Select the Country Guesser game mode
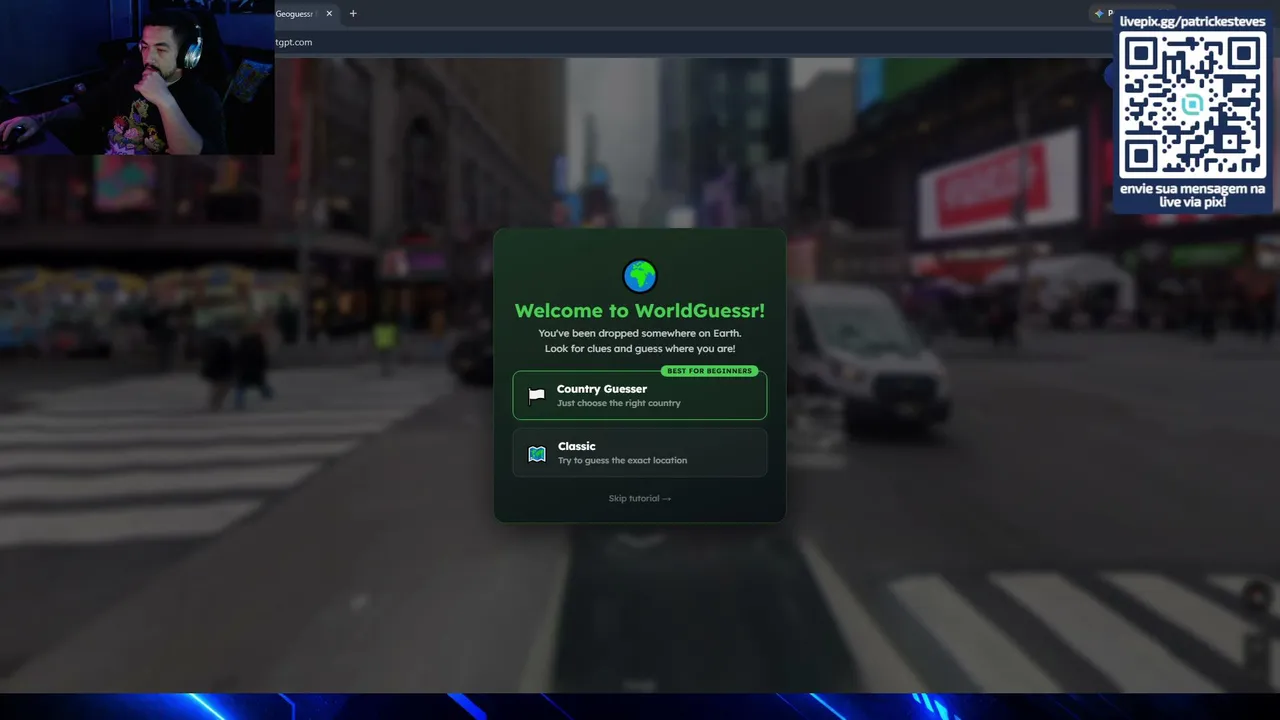The height and width of the screenshot is (720, 1280). pyautogui.click(x=640, y=395)
